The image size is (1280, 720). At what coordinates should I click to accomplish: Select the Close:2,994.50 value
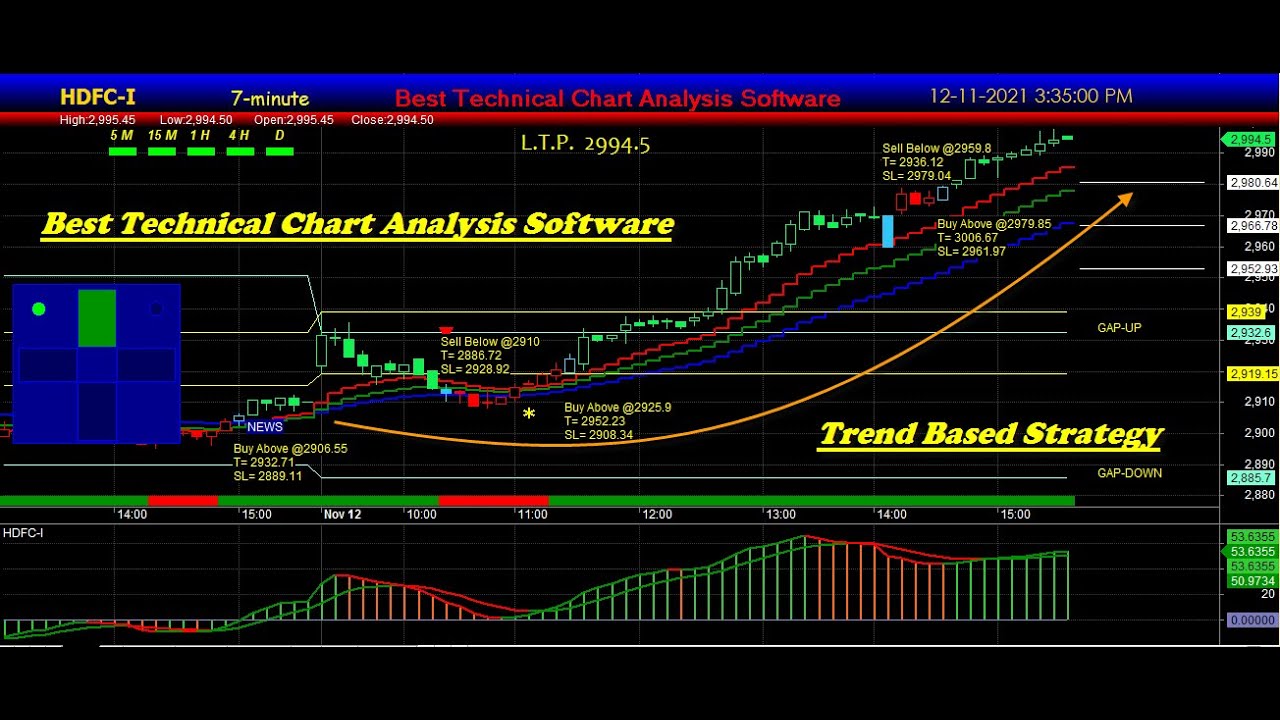pos(392,120)
